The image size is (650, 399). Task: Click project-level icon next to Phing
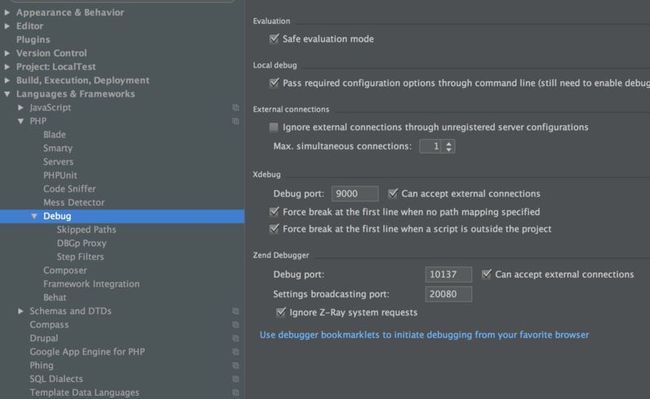pos(235,365)
